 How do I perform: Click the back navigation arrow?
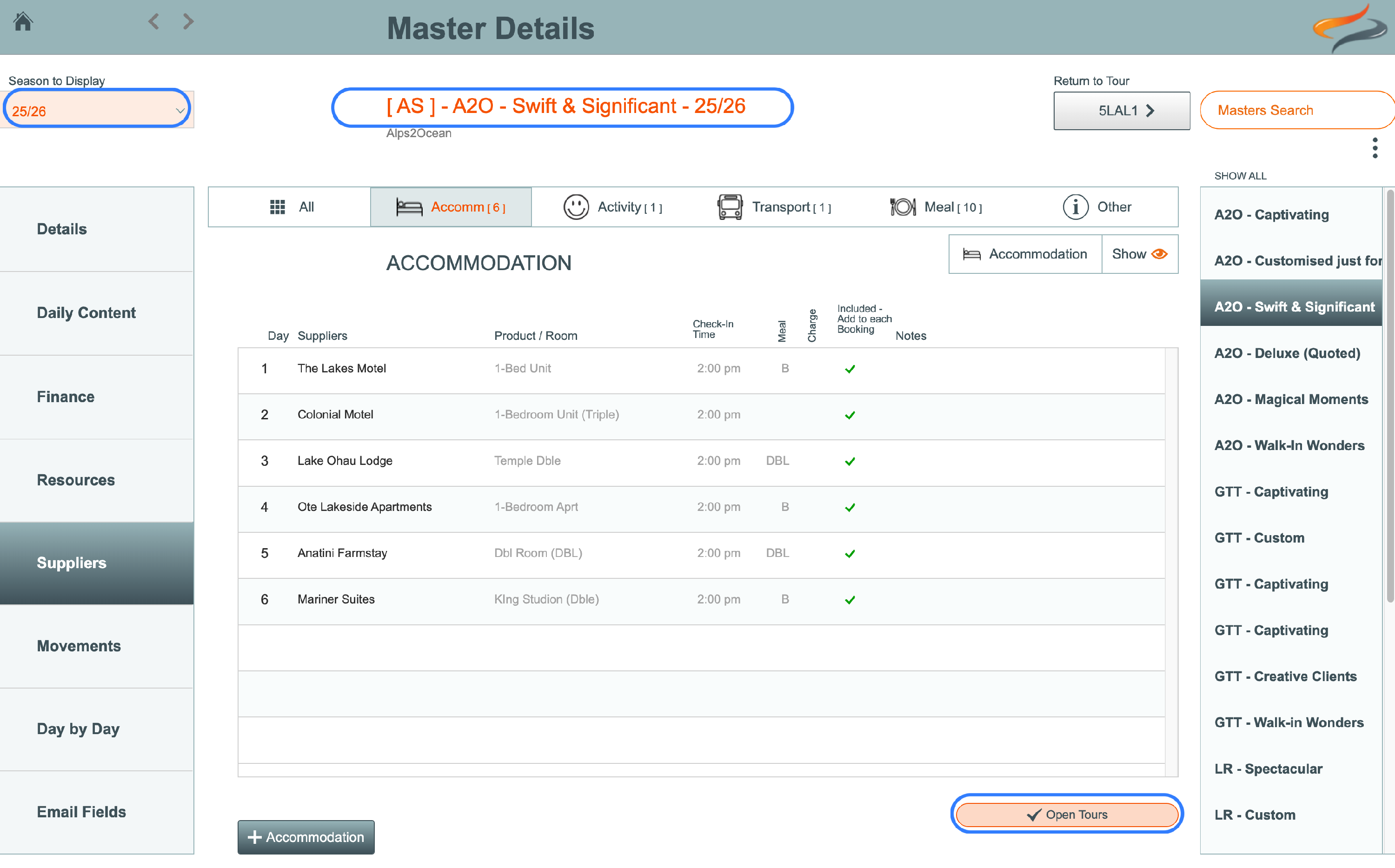153,22
